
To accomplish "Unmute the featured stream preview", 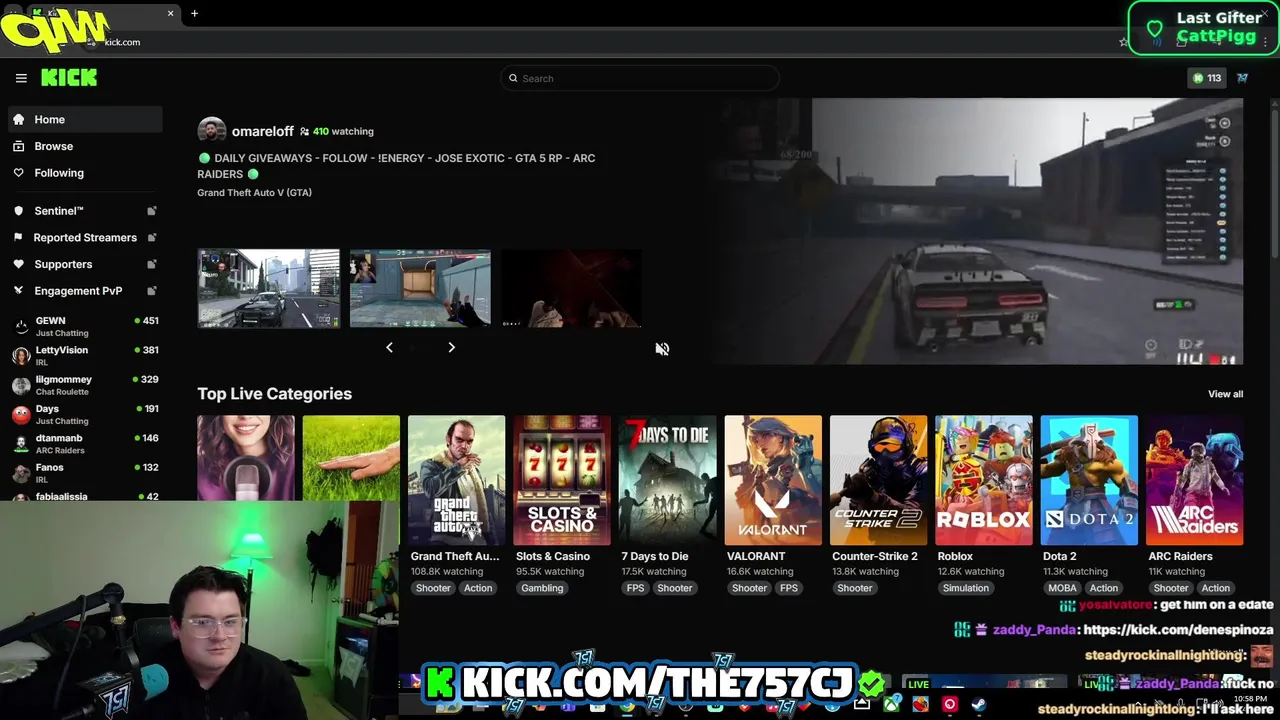I will (662, 348).
